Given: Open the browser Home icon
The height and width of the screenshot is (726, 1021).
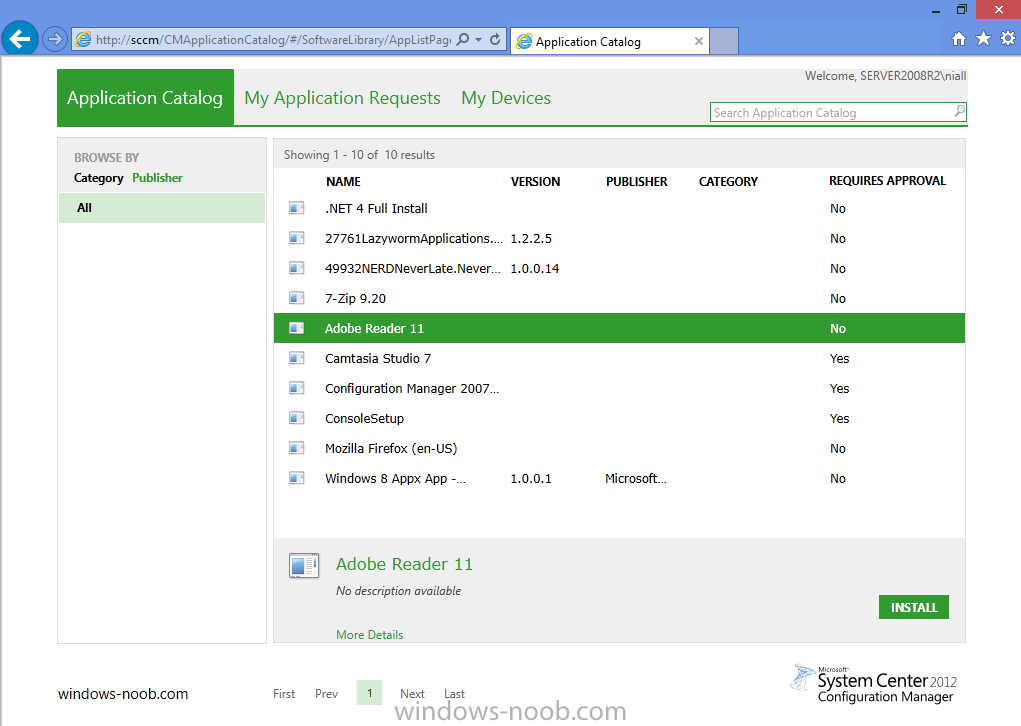Looking at the screenshot, I should click(958, 39).
